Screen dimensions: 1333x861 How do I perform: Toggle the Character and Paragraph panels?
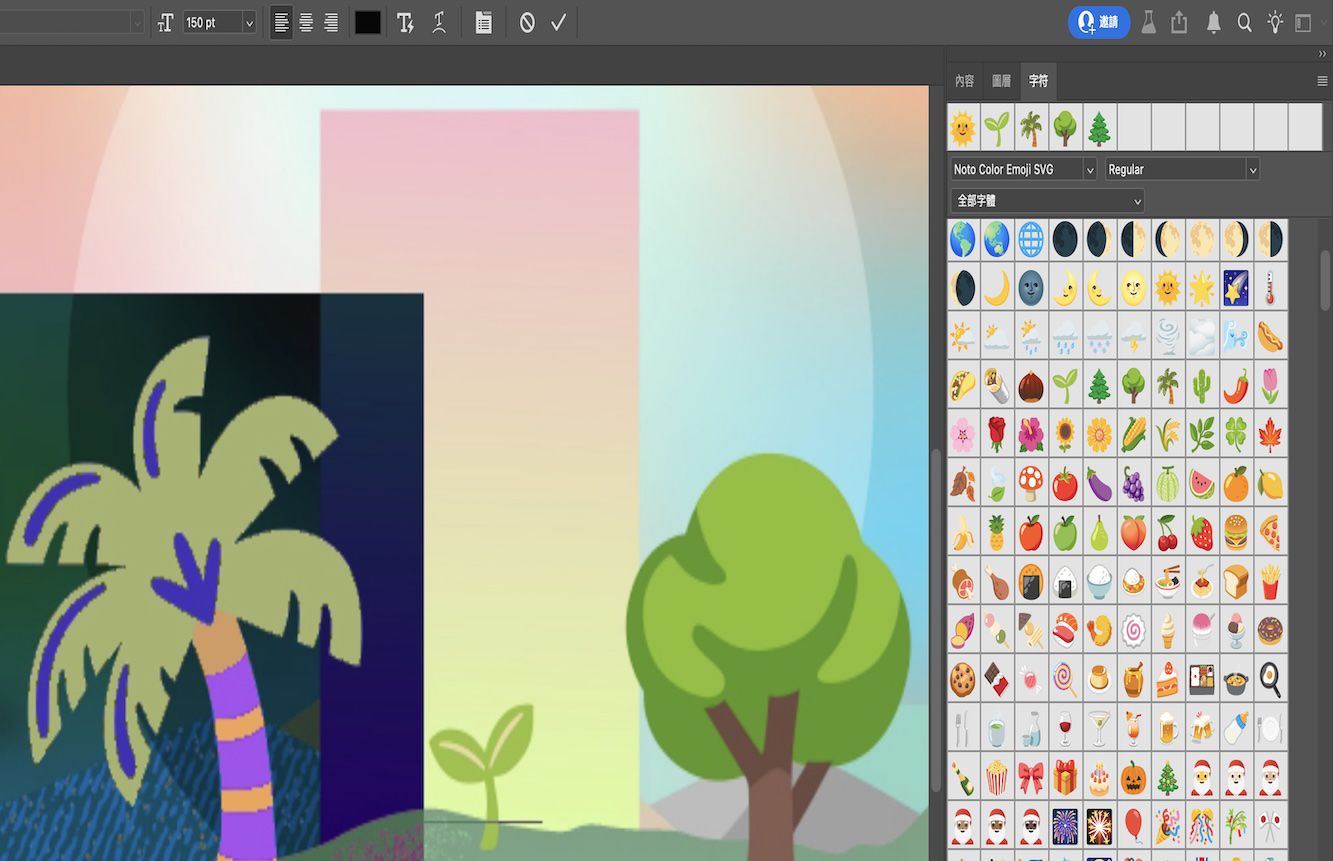483,22
